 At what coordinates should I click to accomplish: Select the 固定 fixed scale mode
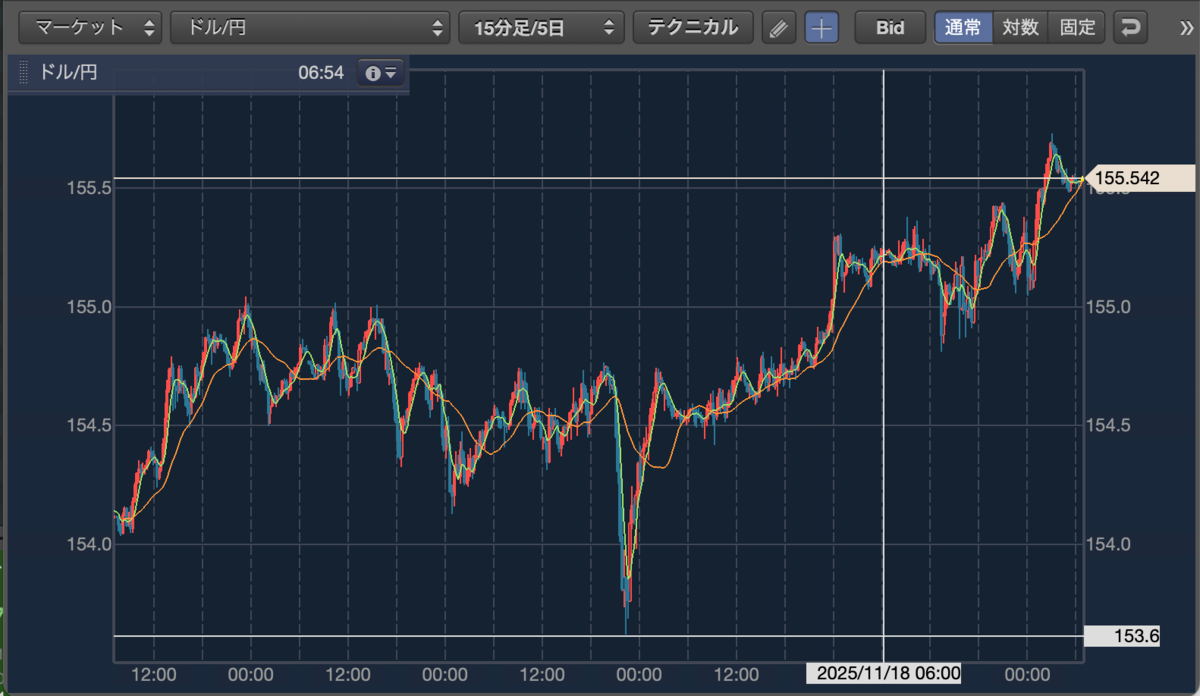click(x=1077, y=28)
